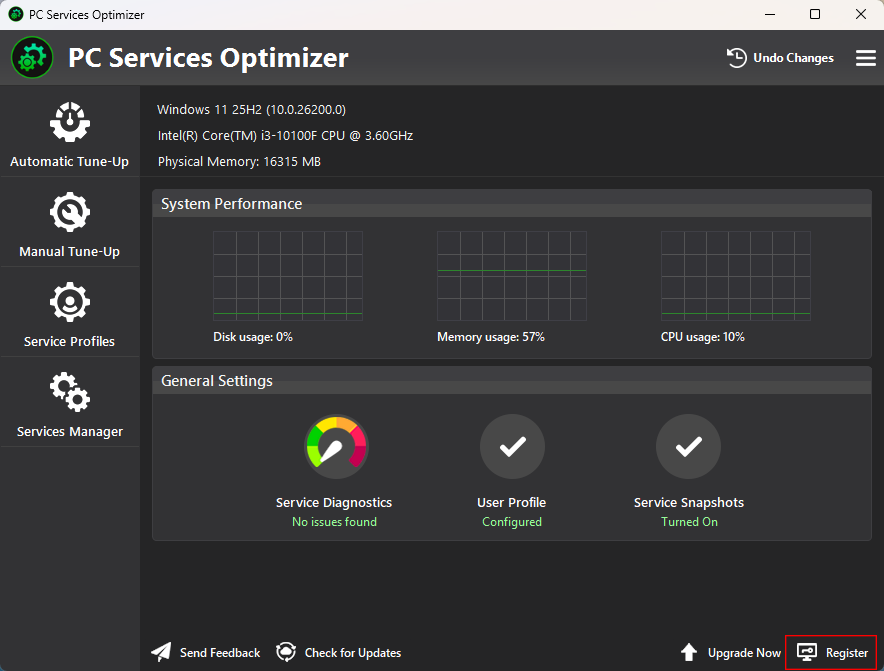The width and height of the screenshot is (884, 671).
Task: Click the Upgrade Now arrow icon
Action: click(689, 652)
